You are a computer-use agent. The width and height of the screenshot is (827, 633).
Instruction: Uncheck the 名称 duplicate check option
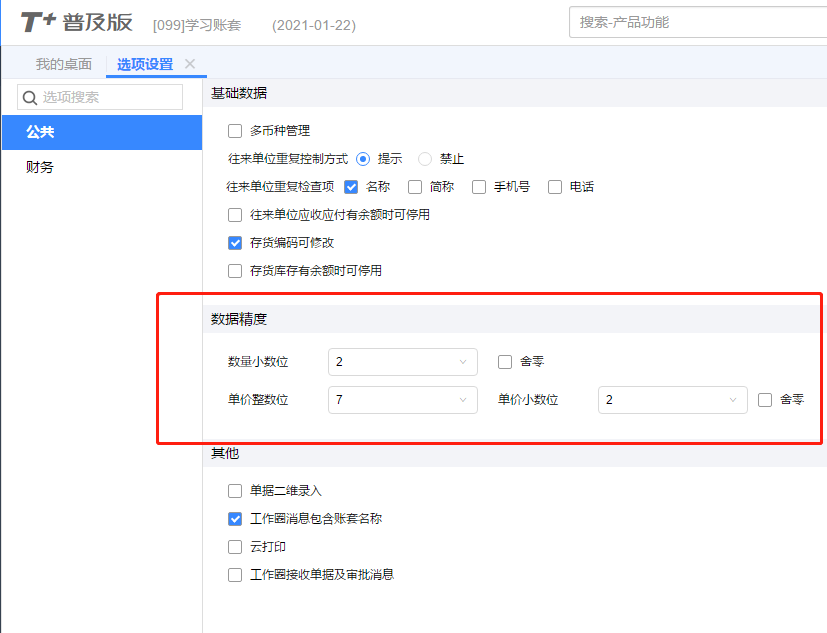tap(351, 187)
